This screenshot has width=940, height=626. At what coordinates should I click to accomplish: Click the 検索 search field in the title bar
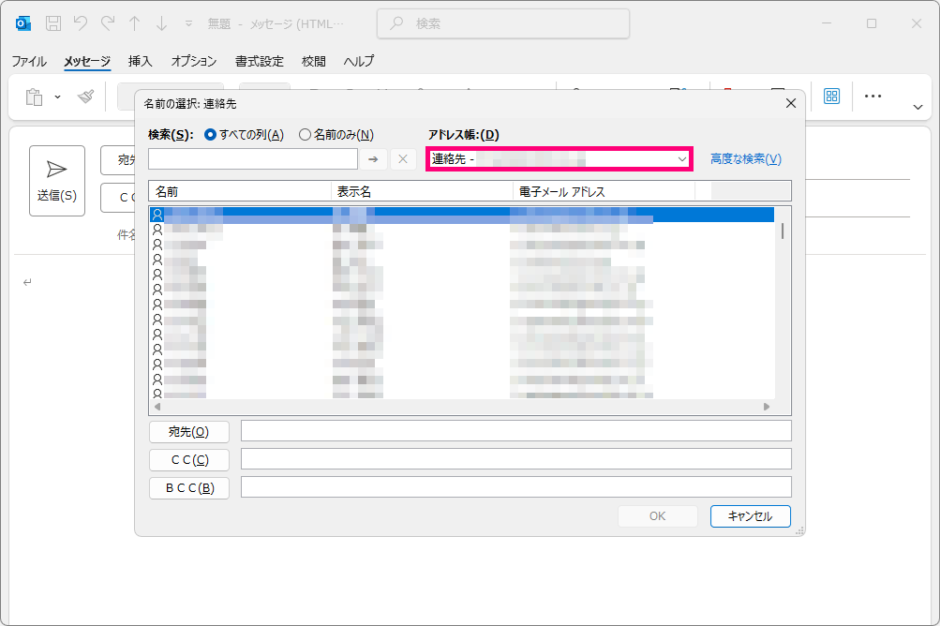pos(502,23)
